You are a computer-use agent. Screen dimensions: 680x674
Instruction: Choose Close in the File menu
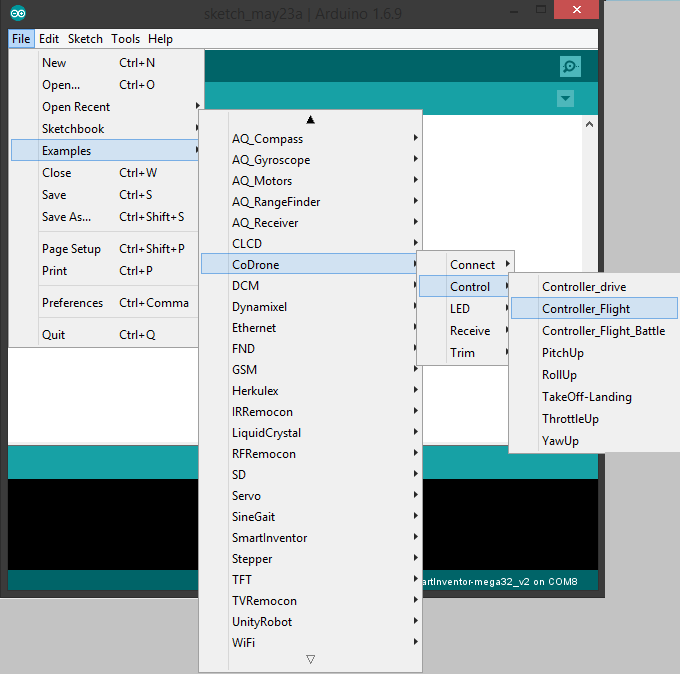pyautogui.click(x=105, y=173)
